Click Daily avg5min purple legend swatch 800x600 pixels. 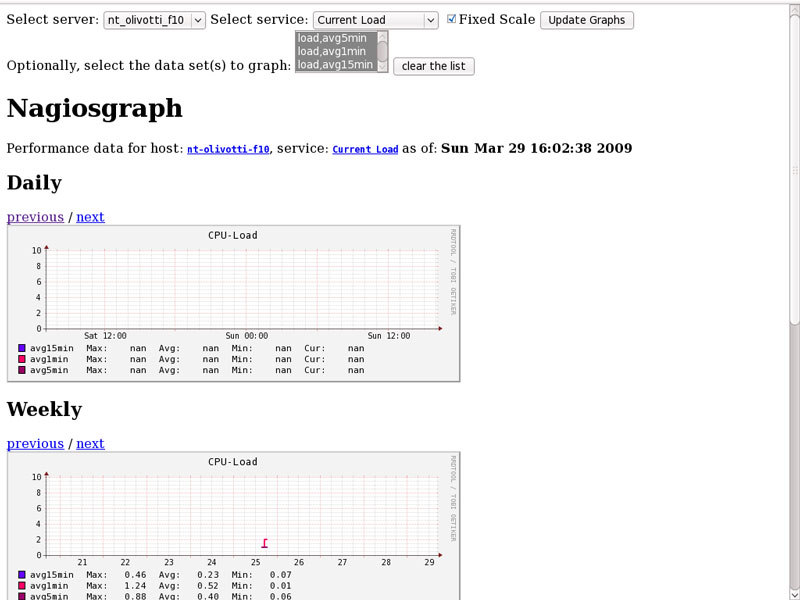[x=21, y=370]
